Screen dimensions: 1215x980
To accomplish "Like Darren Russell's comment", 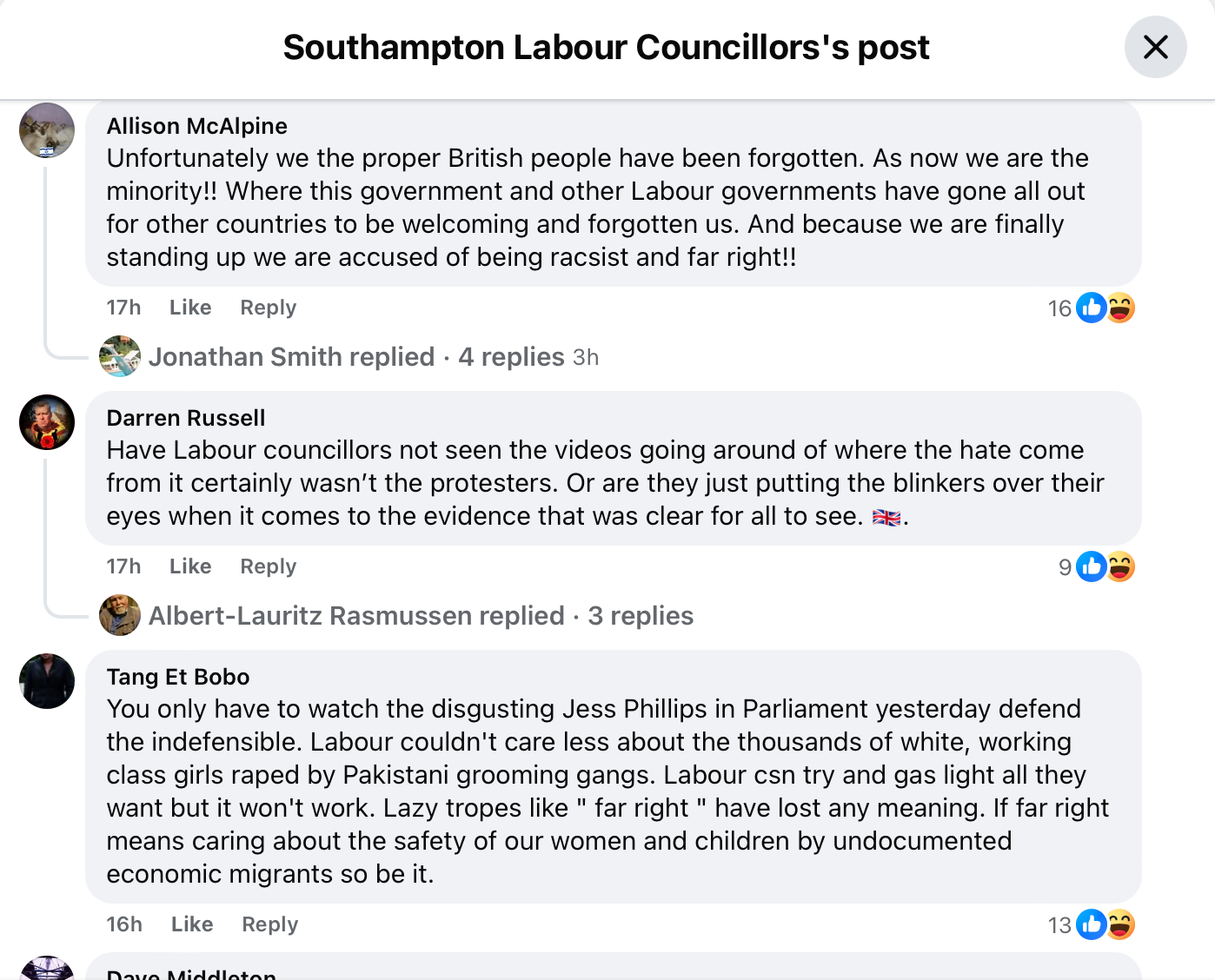I will click(190, 566).
